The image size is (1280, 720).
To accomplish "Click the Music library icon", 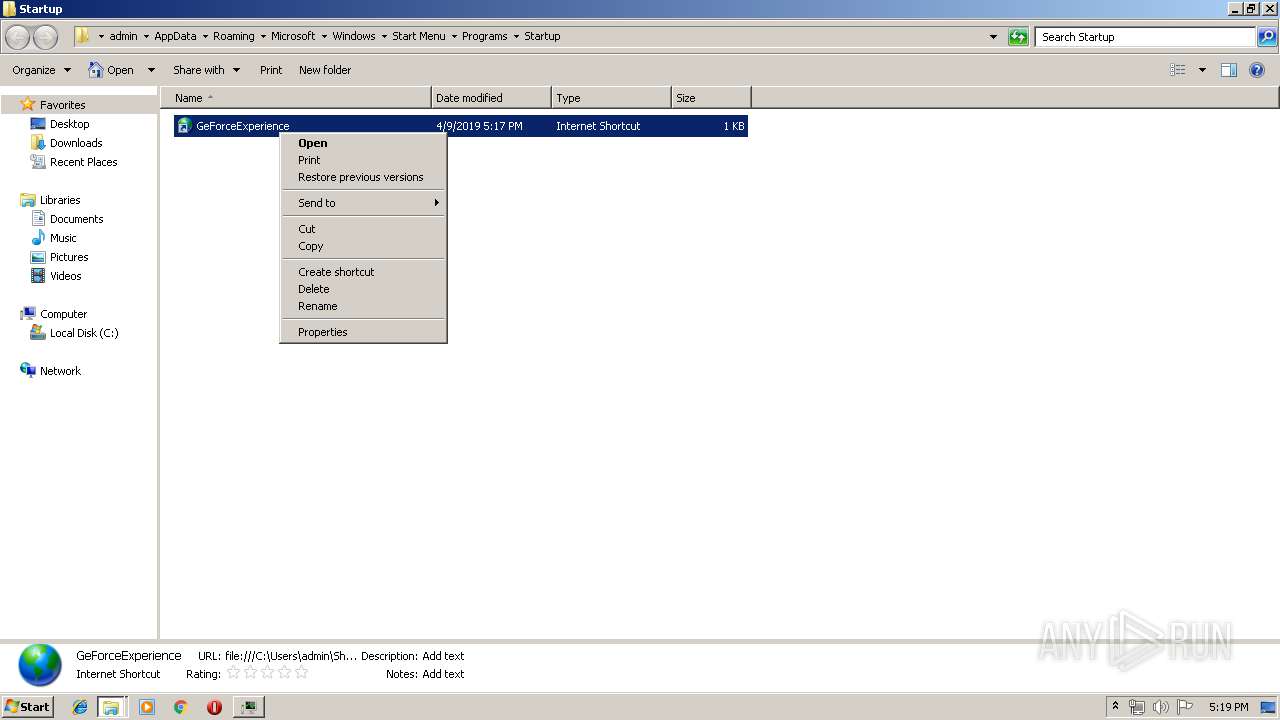I will pyautogui.click(x=38, y=238).
